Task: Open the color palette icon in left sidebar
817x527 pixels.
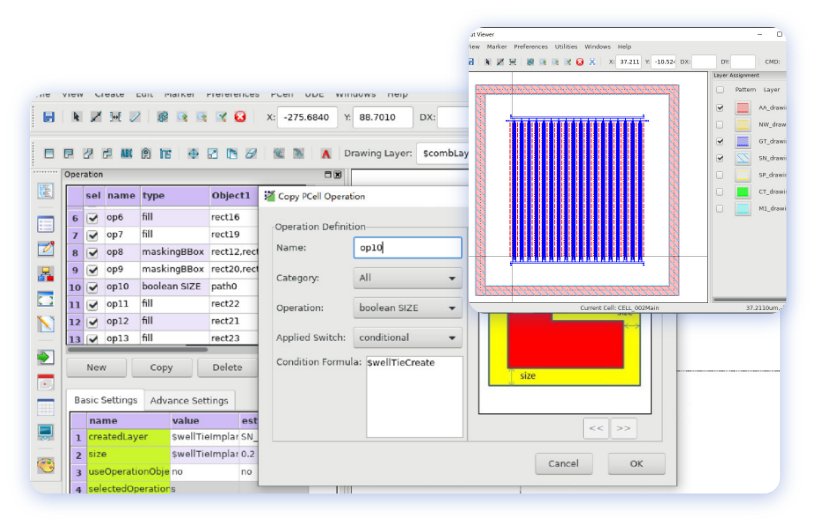Action: [x=45, y=465]
